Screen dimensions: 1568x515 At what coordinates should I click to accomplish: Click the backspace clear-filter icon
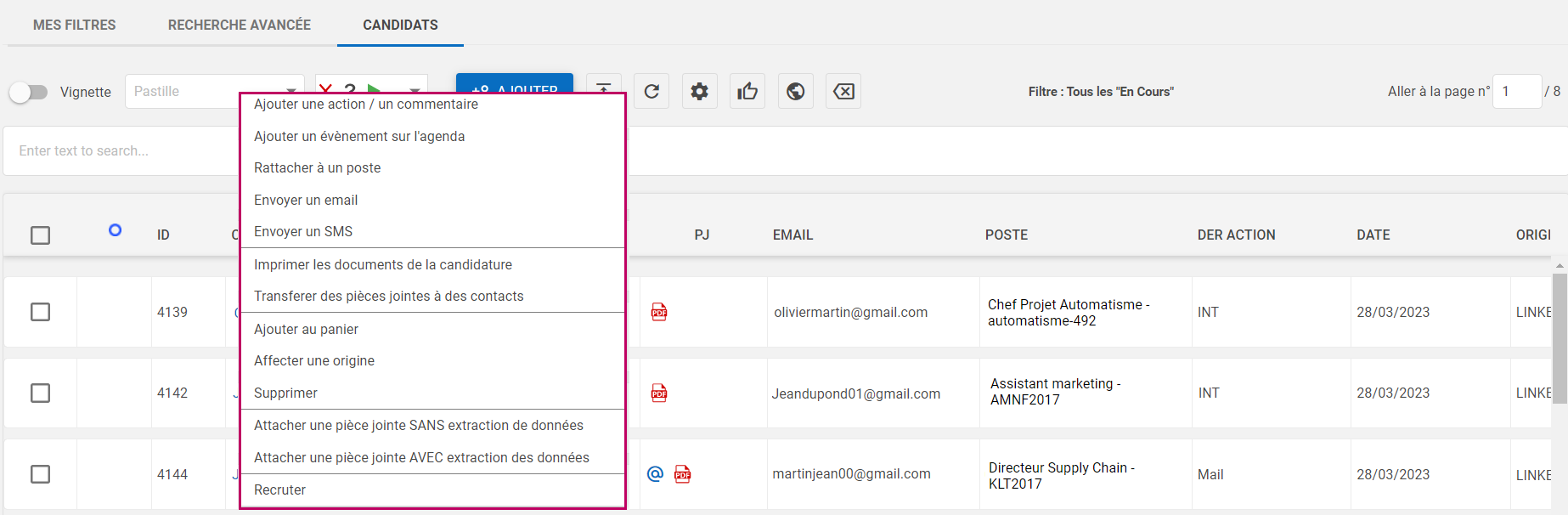[843, 92]
